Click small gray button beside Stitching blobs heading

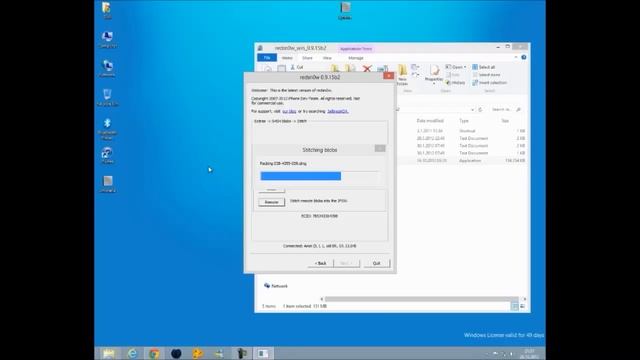coord(380,149)
